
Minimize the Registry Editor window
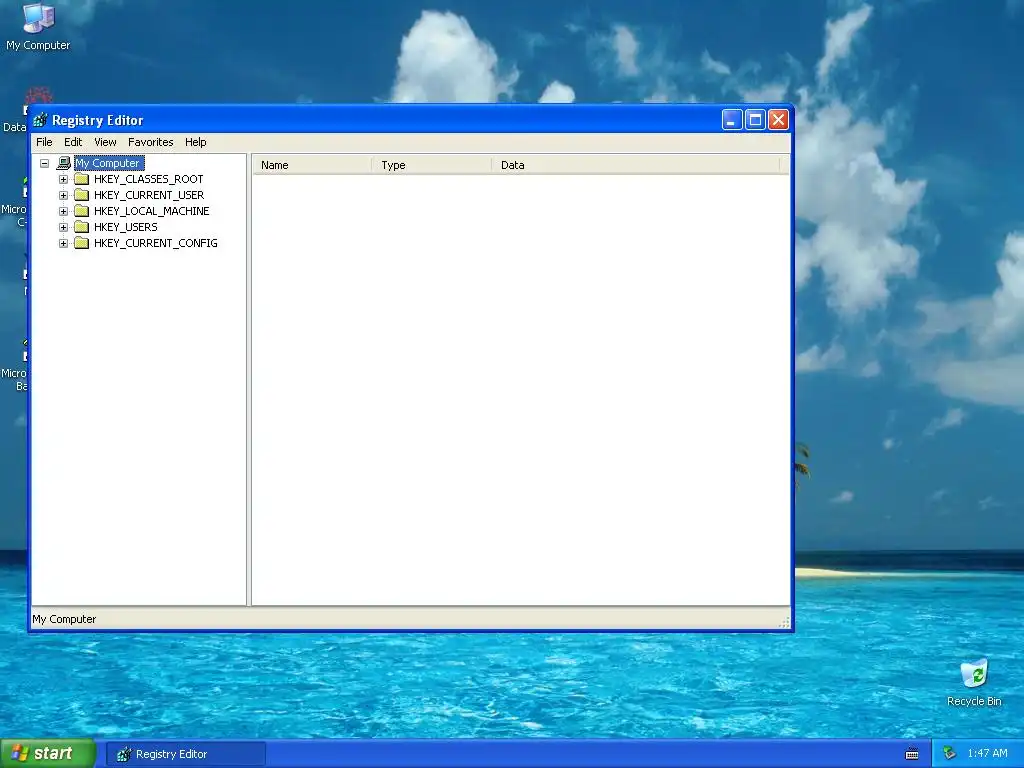(732, 120)
